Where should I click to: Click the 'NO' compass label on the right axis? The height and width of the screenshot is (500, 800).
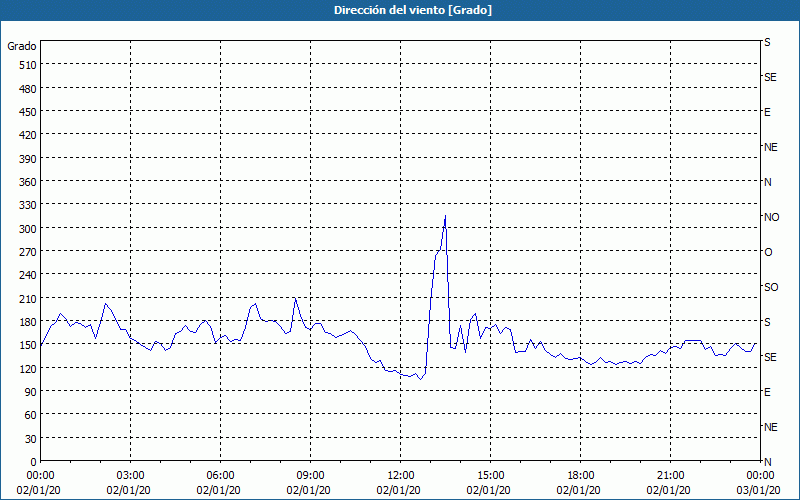click(x=771, y=217)
